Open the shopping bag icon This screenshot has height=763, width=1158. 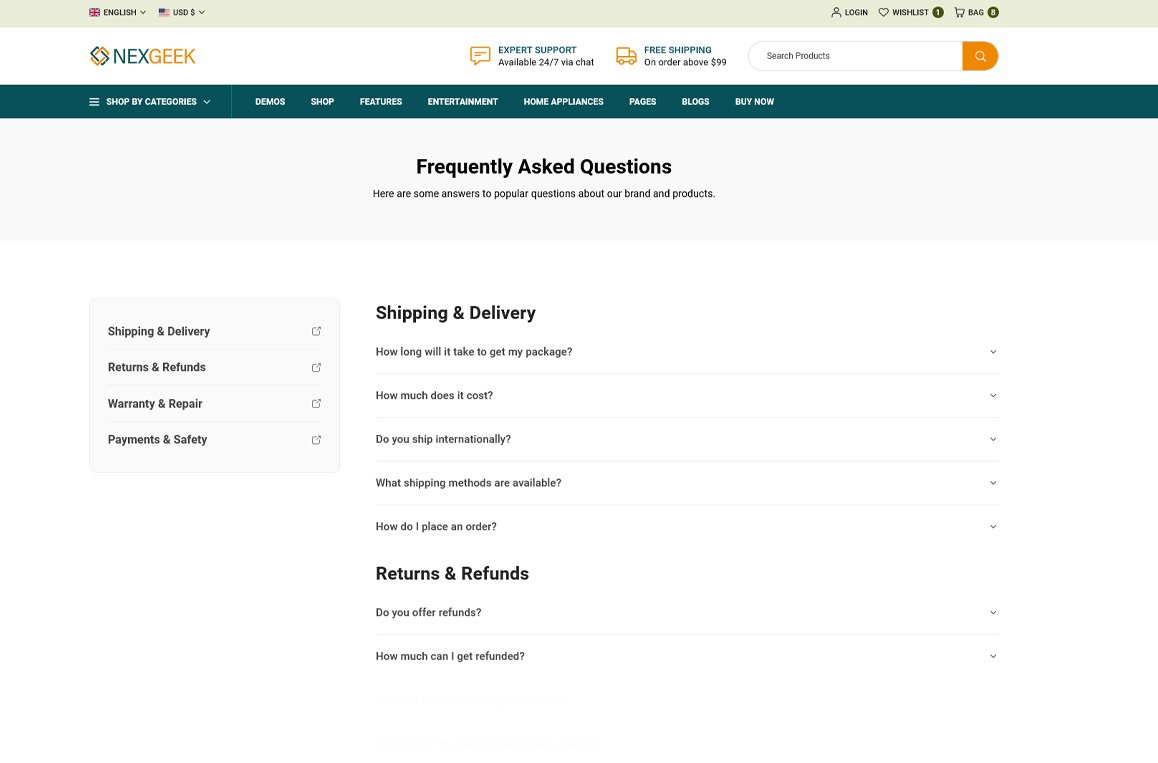959,13
